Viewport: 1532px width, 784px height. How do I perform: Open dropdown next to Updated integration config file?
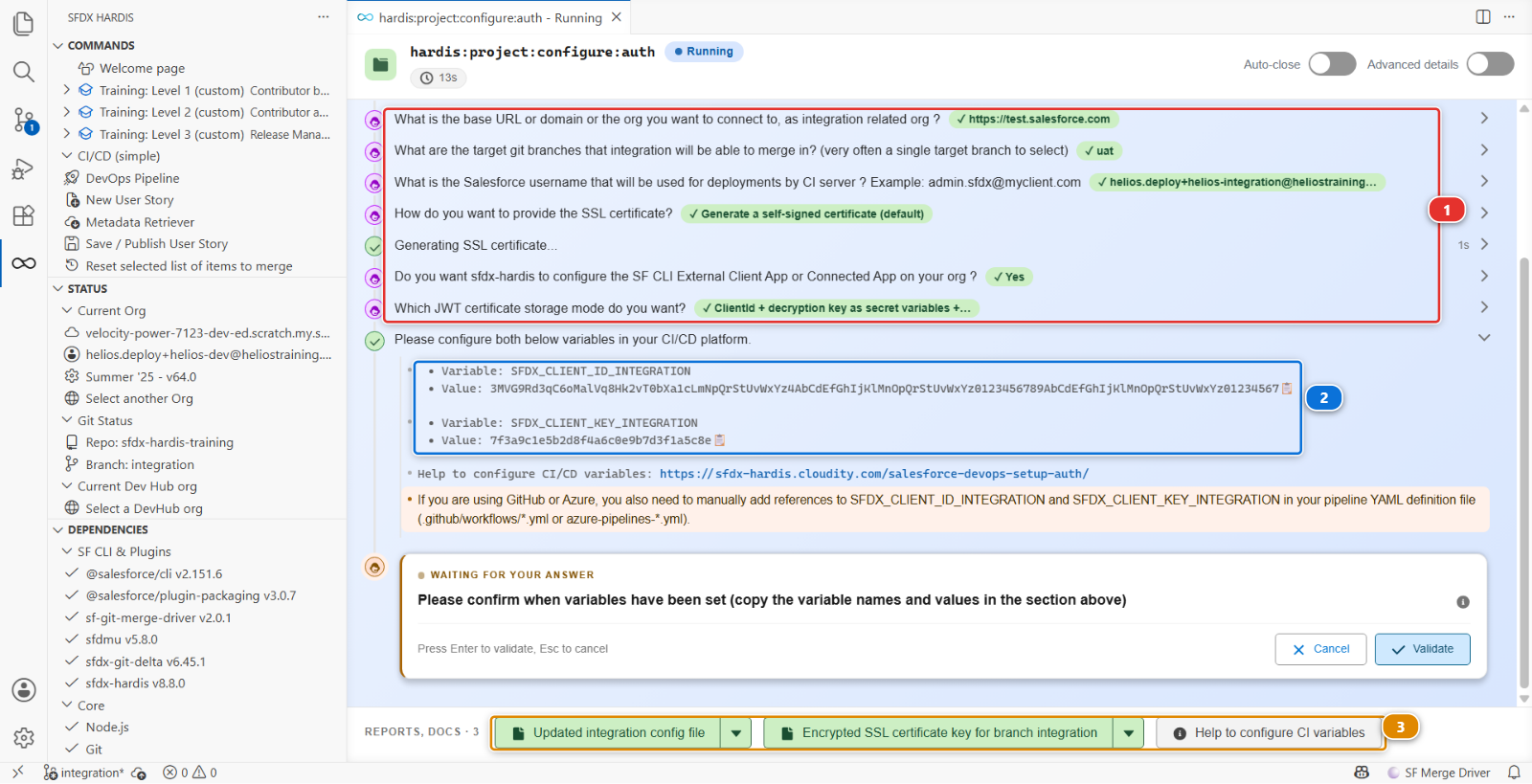[x=735, y=733]
